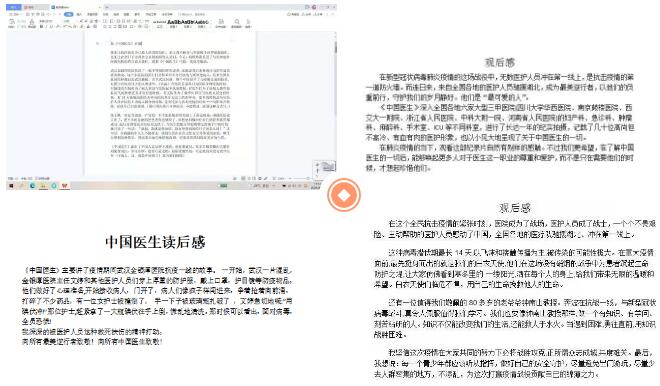
Task: Open File Explorer from the taskbar
Action: (x=43, y=186)
